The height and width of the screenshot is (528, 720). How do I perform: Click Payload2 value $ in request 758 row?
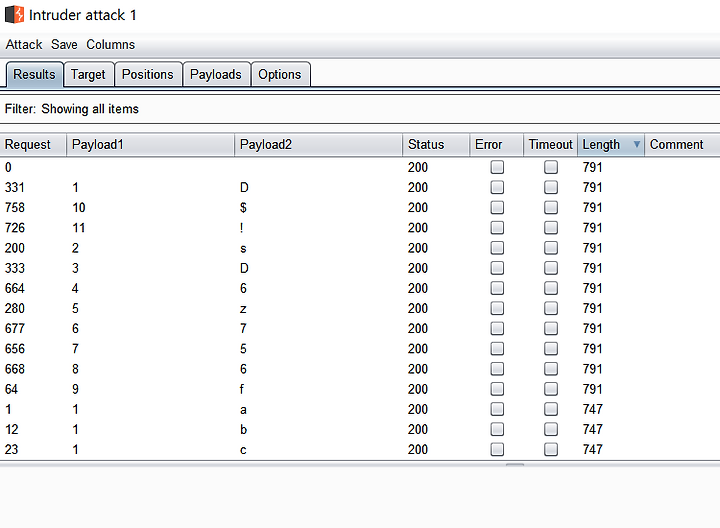point(243,208)
